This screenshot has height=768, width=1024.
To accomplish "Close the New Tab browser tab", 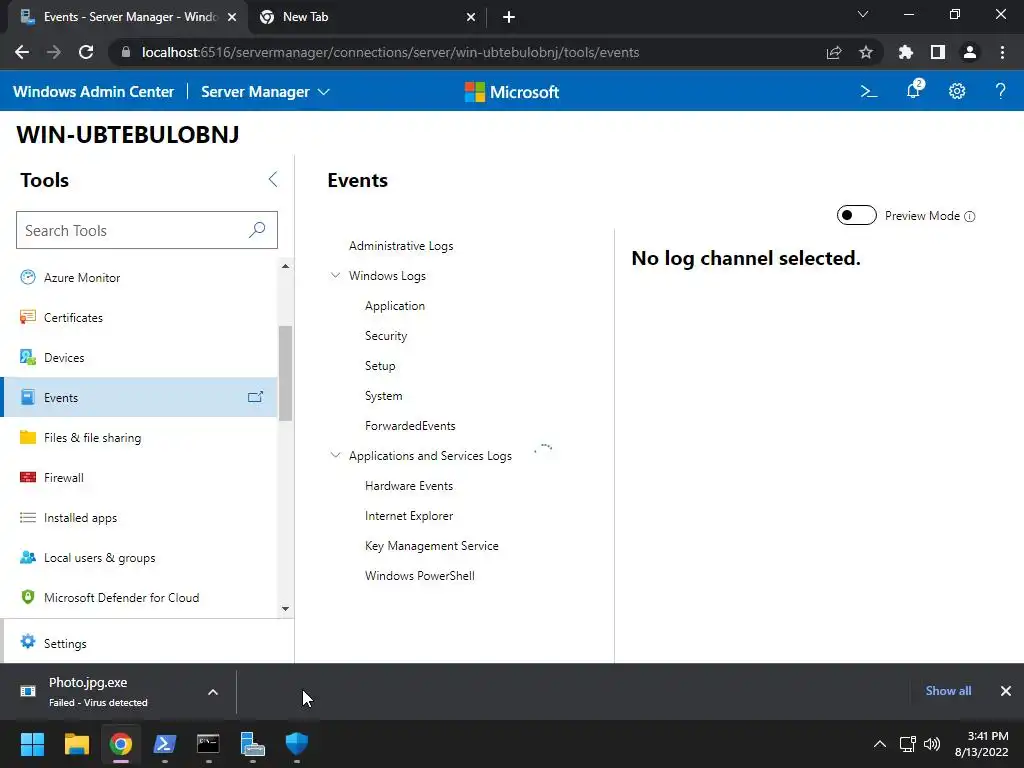I will pos(471,17).
